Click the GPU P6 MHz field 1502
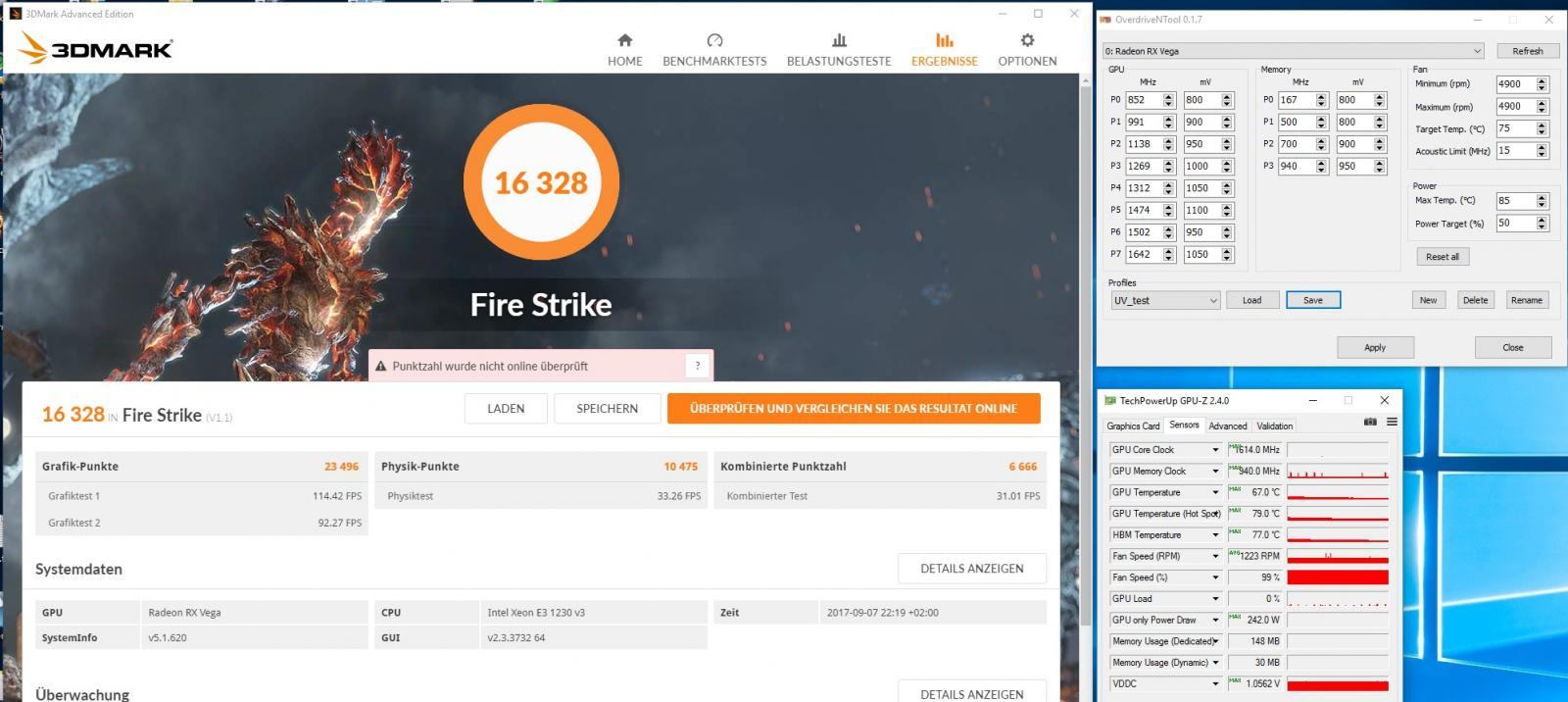This screenshot has width=1568, height=702. tap(1144, 232)
